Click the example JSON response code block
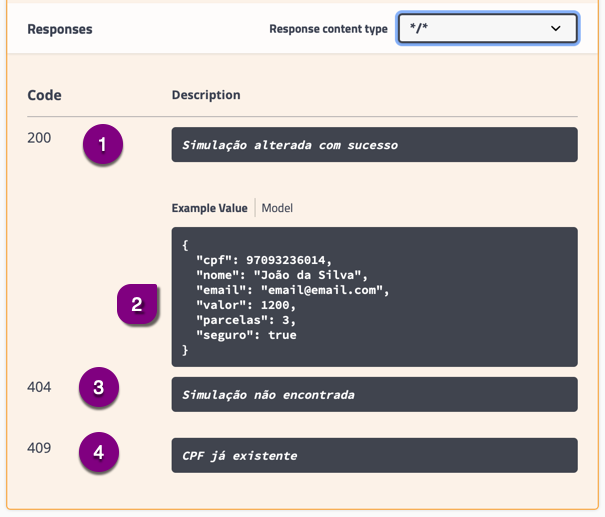Screen dimensions: 605x517 (x=375, y=297)
